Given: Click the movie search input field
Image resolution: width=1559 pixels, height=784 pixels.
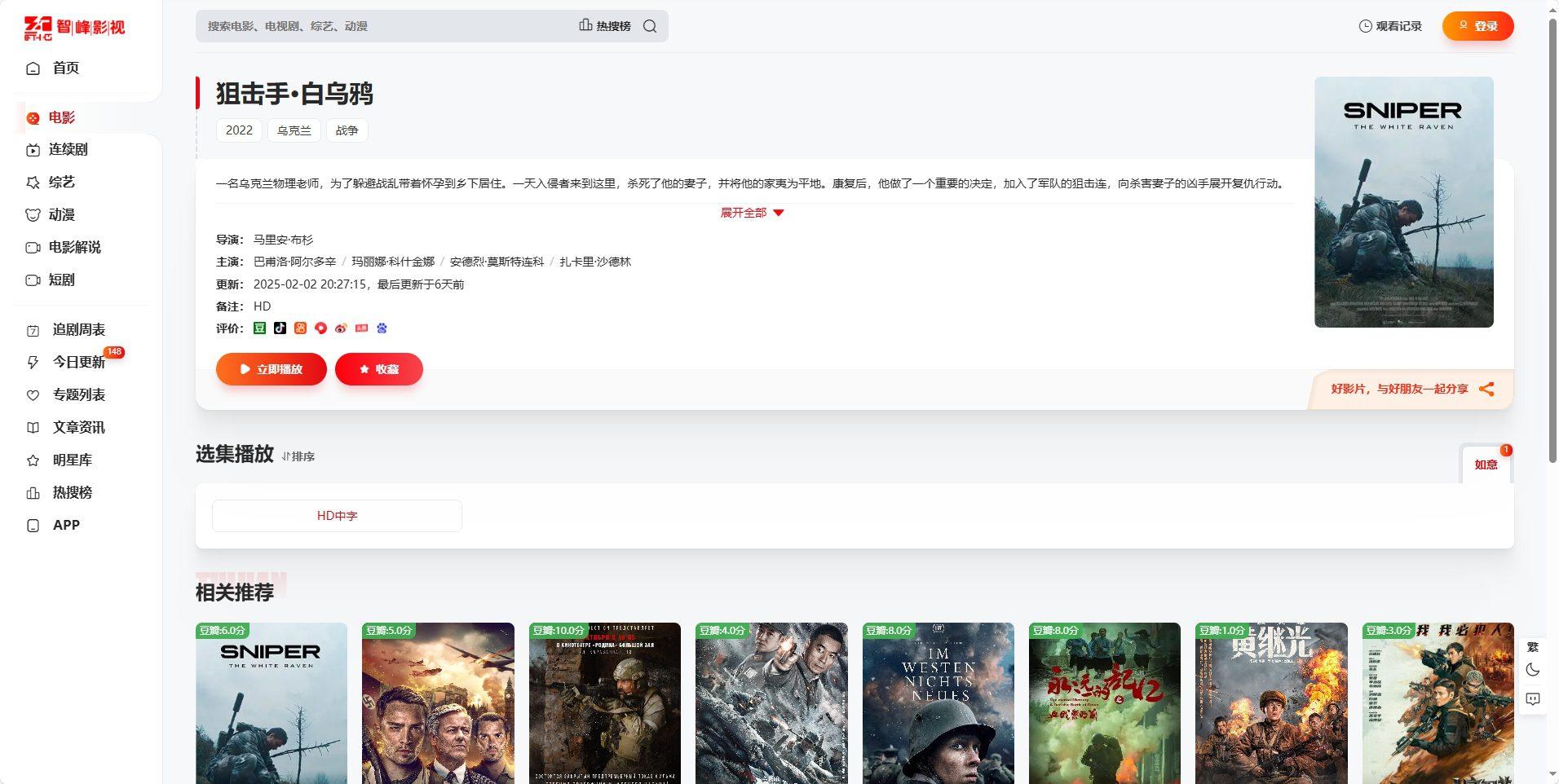Looking at the screenshot, I should (x=367, y=25).
